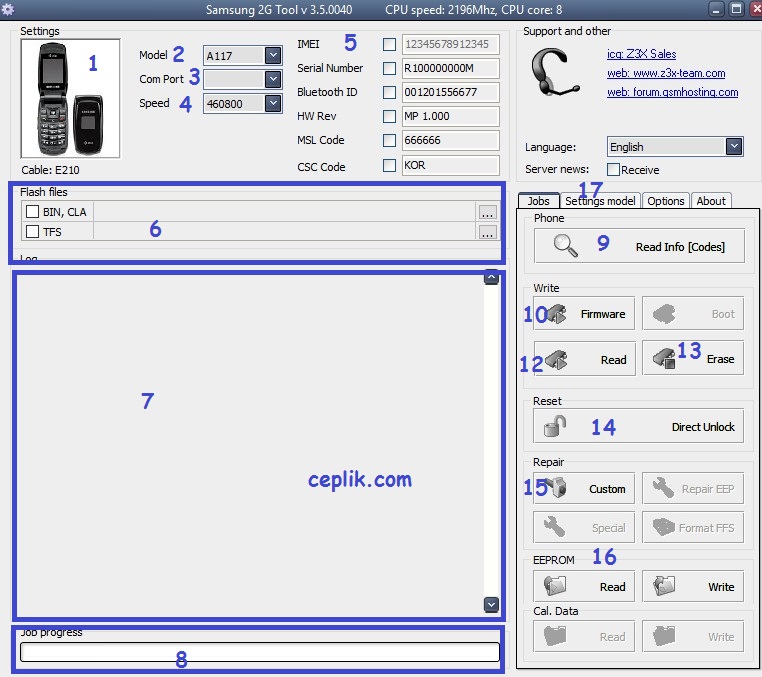
Task: Toggle the Server news Receive checkbox
Action: point(613,170)
